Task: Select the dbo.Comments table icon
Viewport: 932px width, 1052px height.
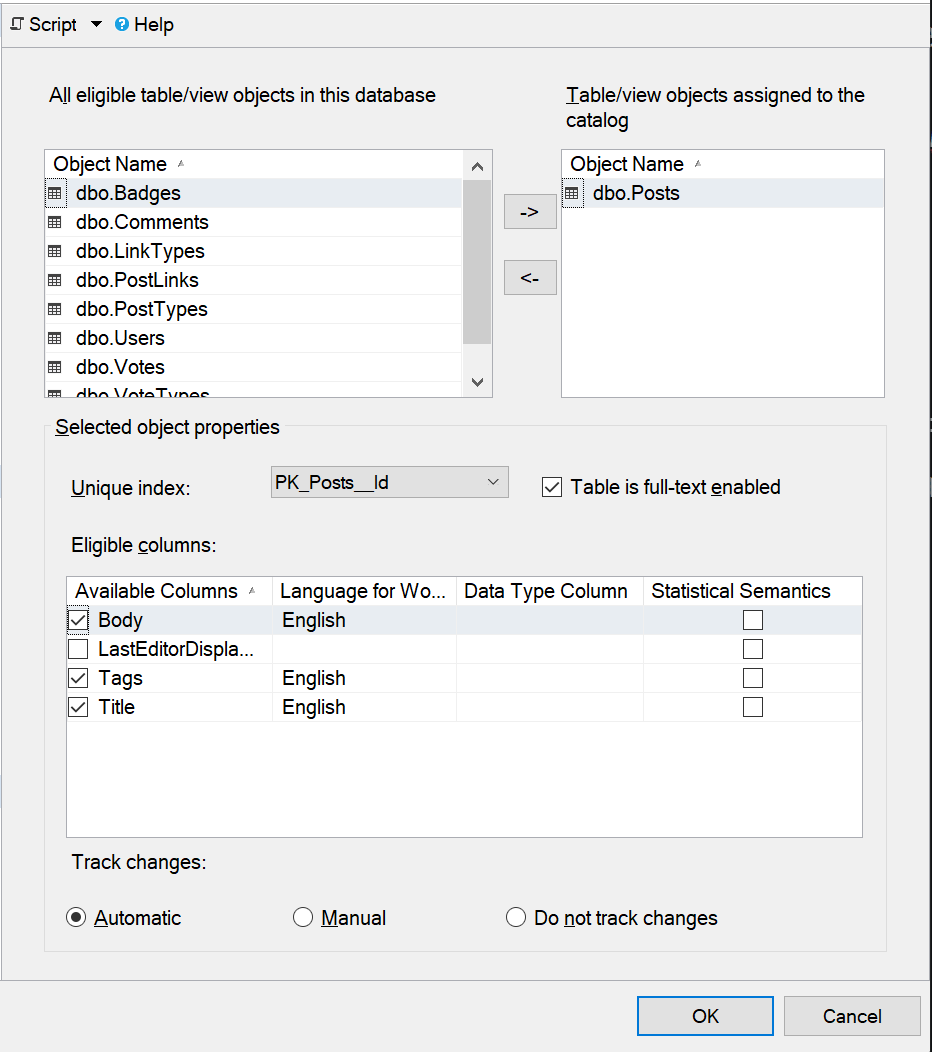Action: 56,222
